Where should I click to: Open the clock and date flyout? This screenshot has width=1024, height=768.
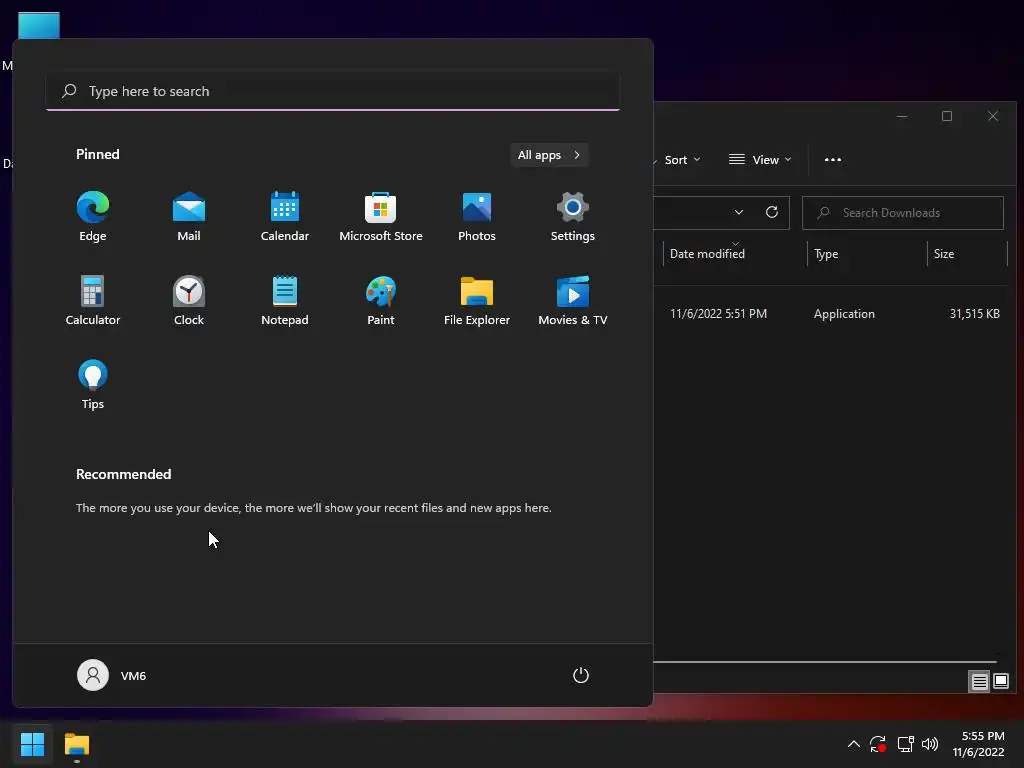pyautogui.click(x=978, y=744)
